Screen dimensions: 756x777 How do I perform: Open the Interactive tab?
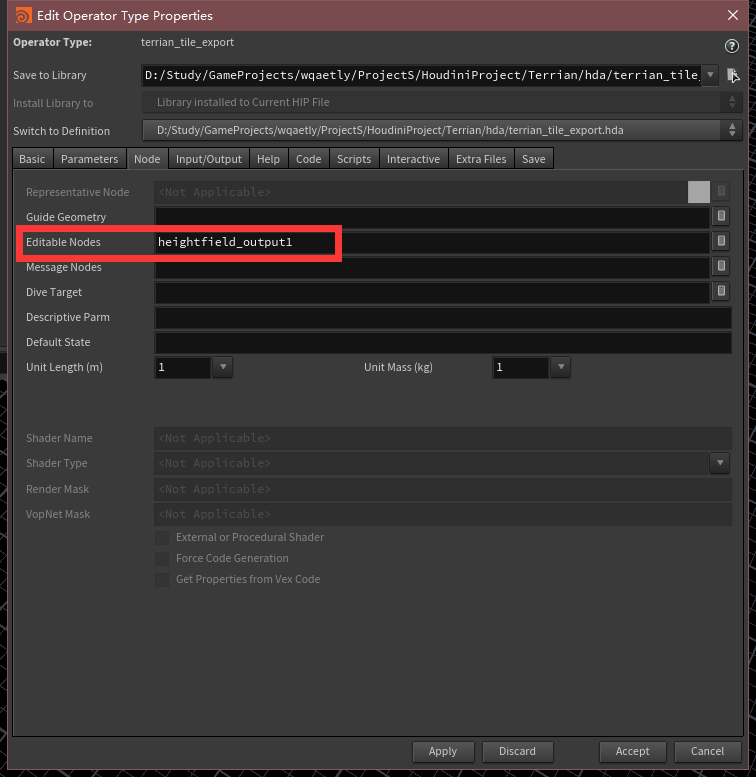[x=414, y=159]
